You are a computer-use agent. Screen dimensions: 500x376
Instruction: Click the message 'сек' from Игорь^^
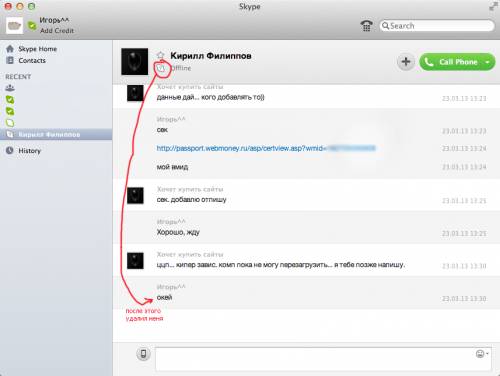162,130
